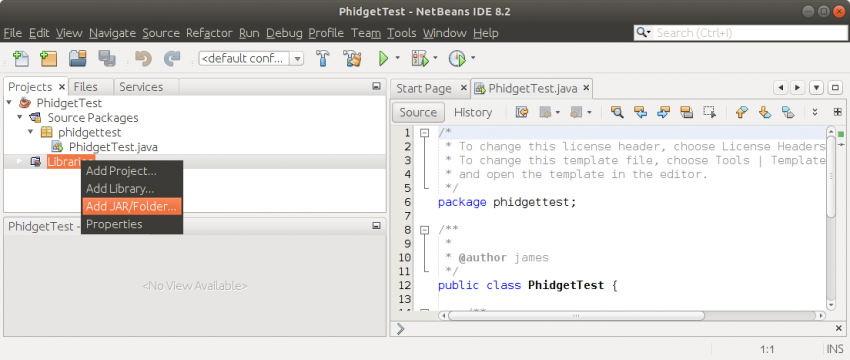Minimize the PhidgetTest Navigator panel
The image size is (850, 360).
(376, 226)
